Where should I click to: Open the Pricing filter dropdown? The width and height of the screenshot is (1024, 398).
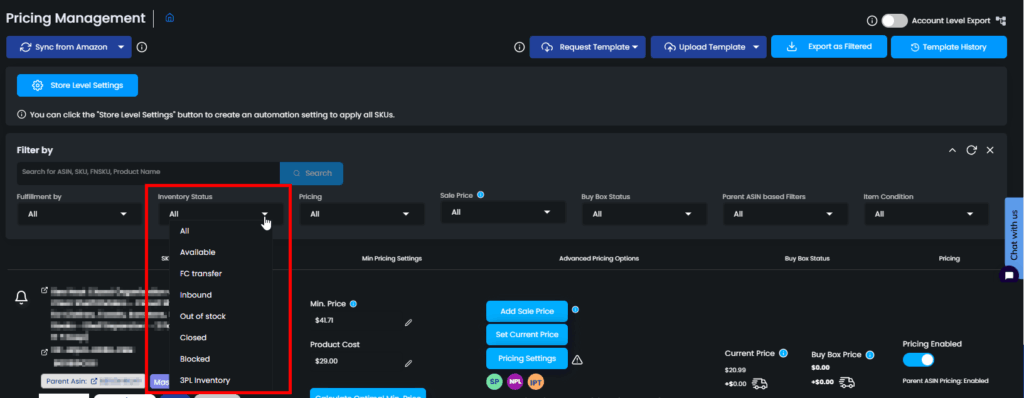[x=362, y=214]
